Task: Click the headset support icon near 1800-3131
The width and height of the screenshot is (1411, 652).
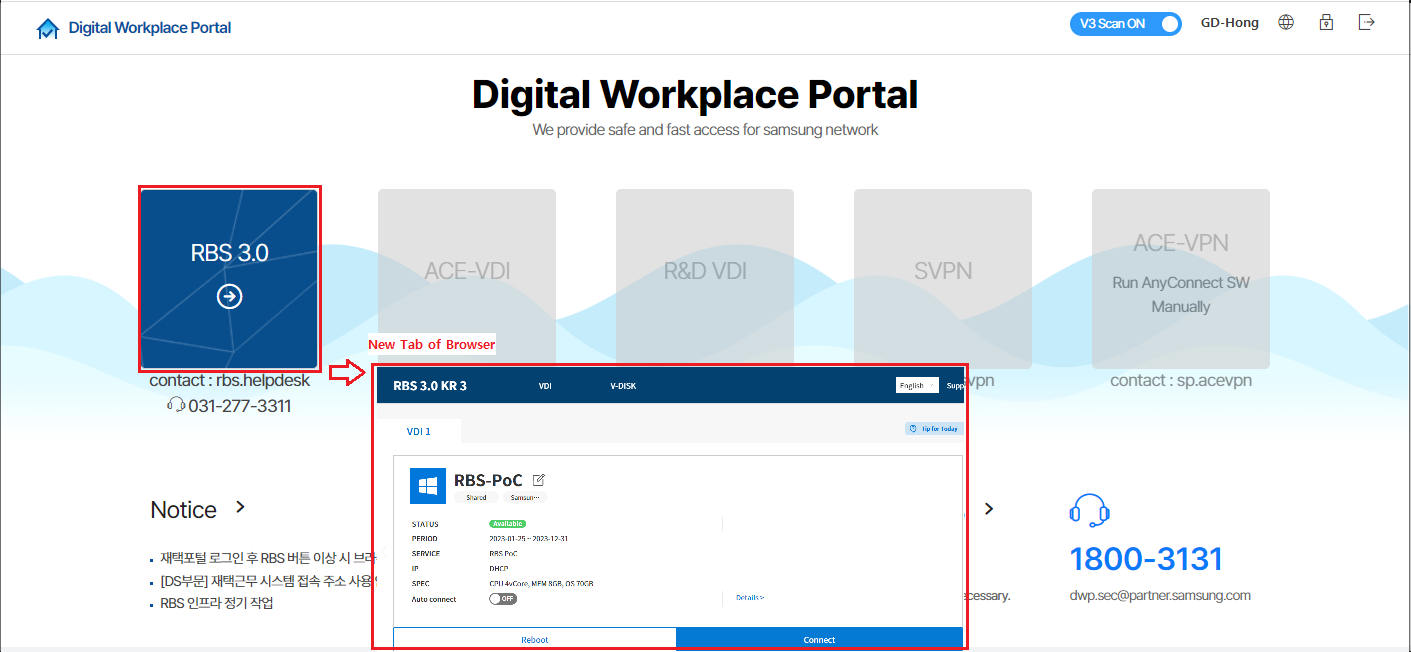Action: [x=1090, y=511]
